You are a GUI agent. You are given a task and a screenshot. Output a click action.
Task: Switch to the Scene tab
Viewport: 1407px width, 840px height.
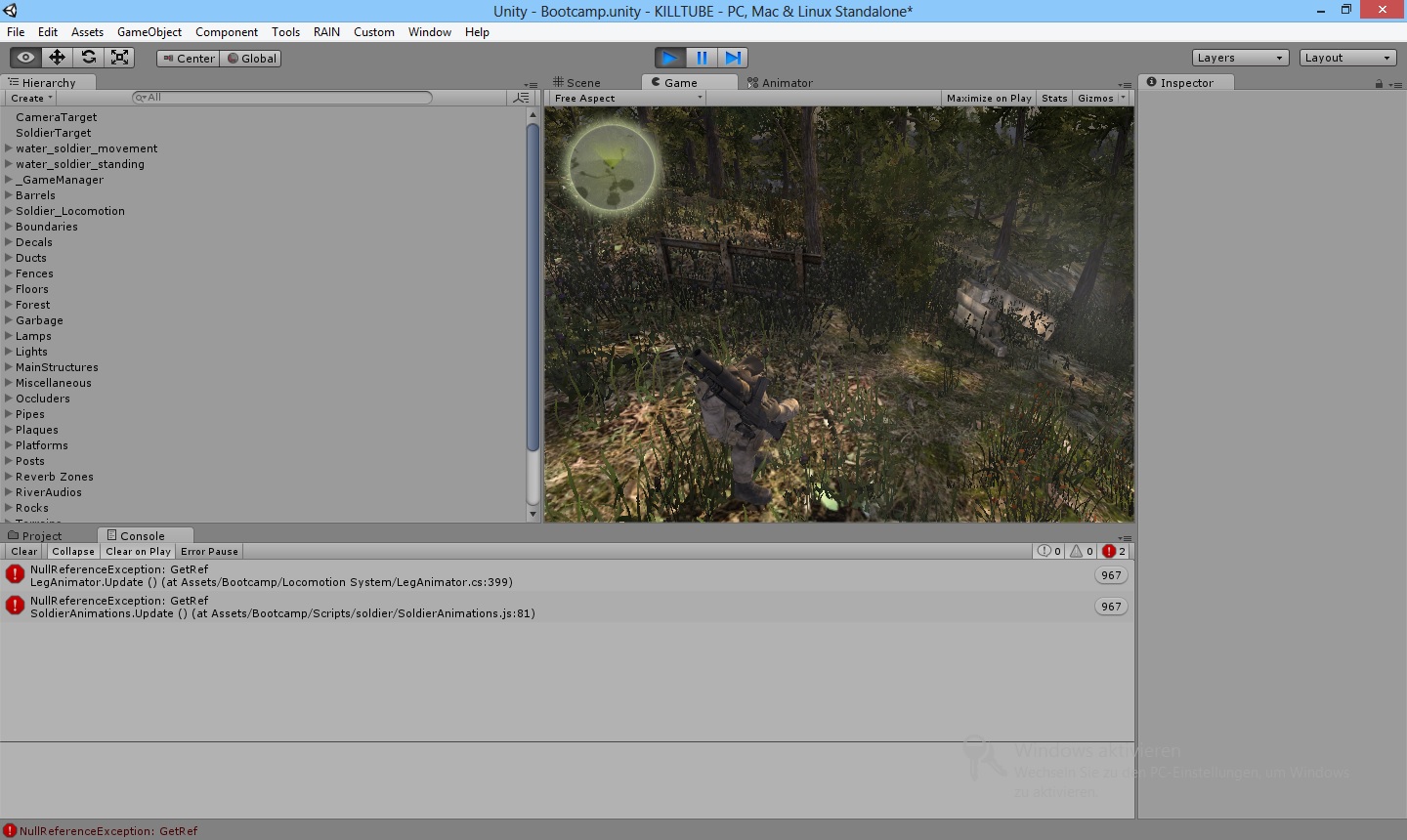pyautogui.click(x=577, y=83)
